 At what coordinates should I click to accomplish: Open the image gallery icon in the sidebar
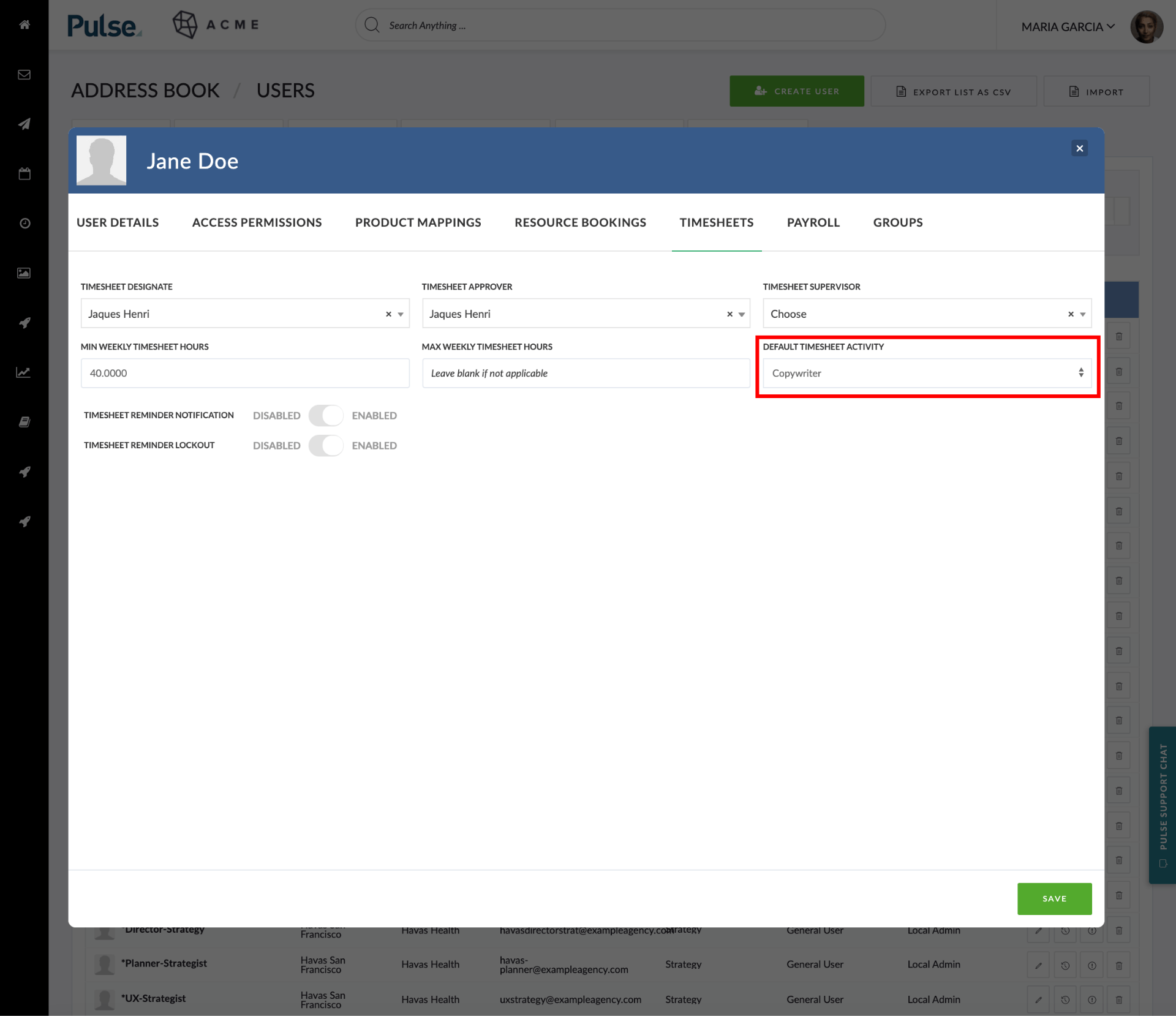click(x=24, y=273)
